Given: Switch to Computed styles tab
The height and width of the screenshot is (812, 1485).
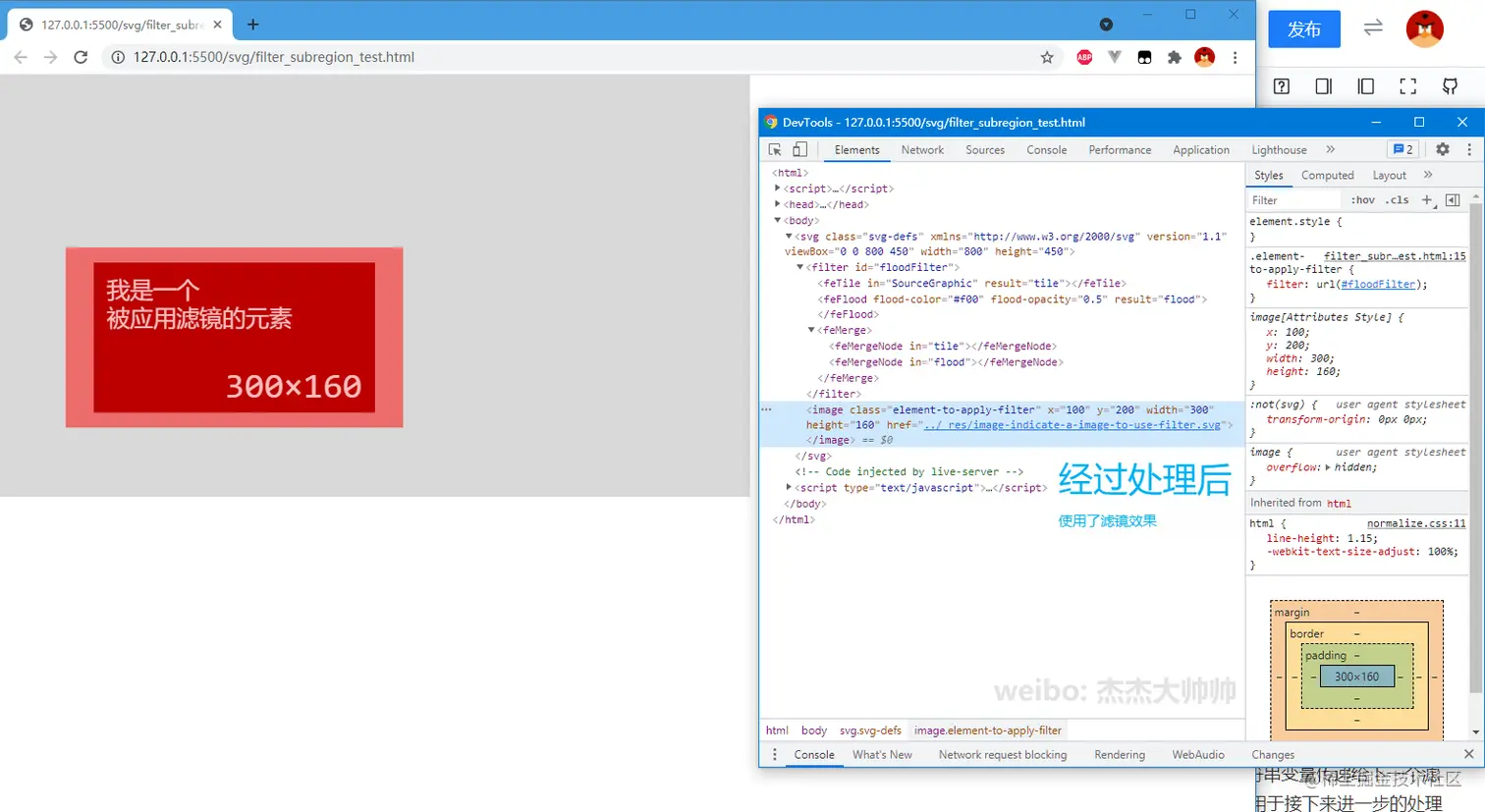Looking at the screenshot, I should click(x=1328, y=175).
